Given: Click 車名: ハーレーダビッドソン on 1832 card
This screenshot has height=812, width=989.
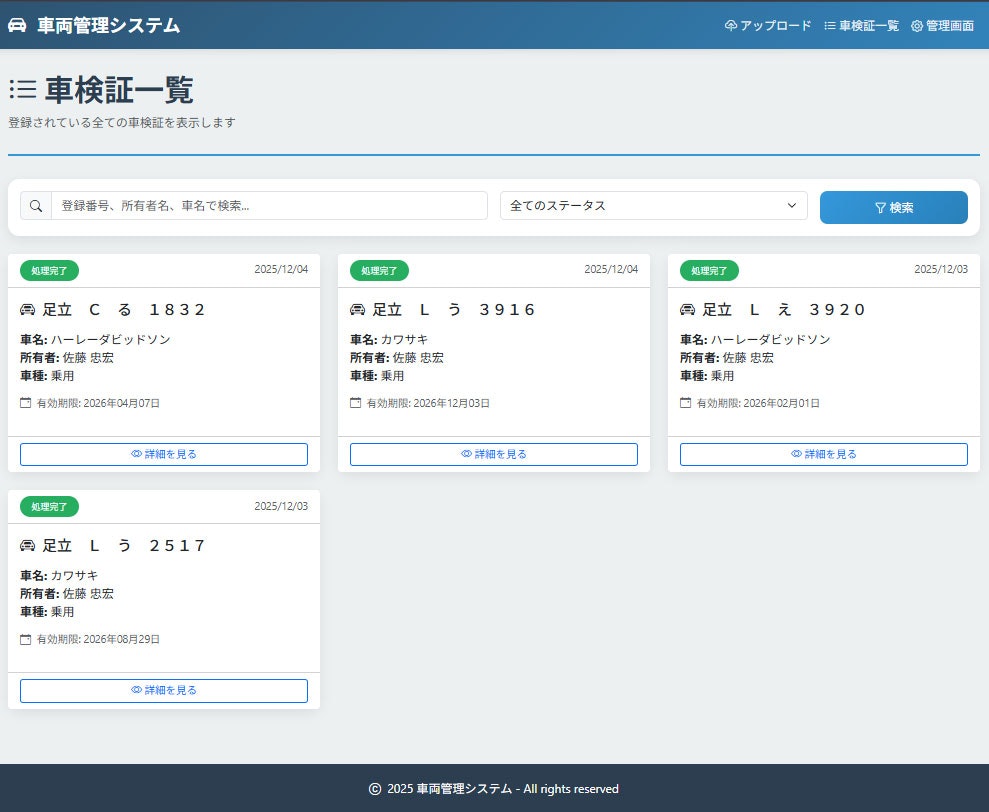Looking at the screenshot, I should (x=95, y=339).
